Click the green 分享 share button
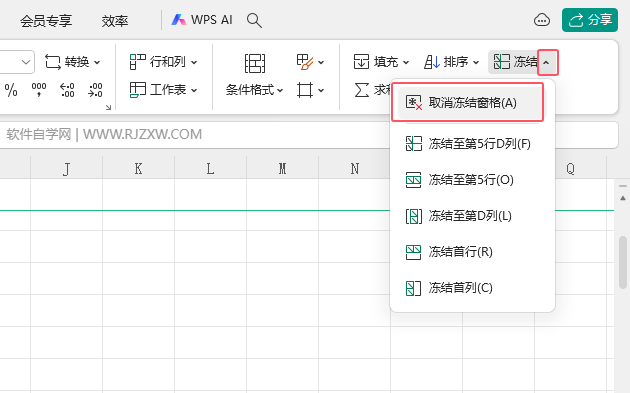This screenshot has height=393, width=630. (x=589, y=20)
